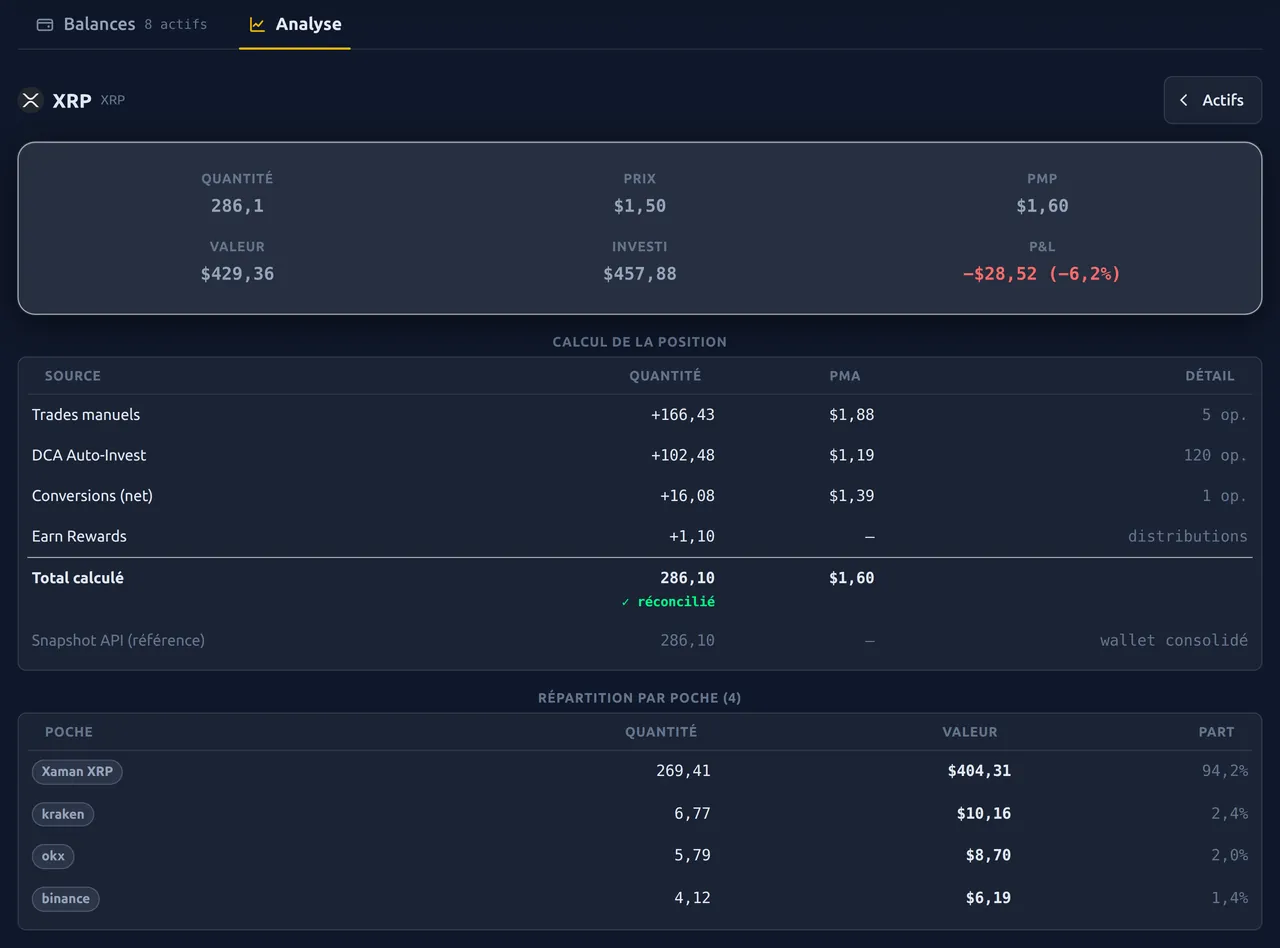The image size is (1280, 948).
Task: Click the Trades manuels quantity +166,43
Action: [683, 415]
